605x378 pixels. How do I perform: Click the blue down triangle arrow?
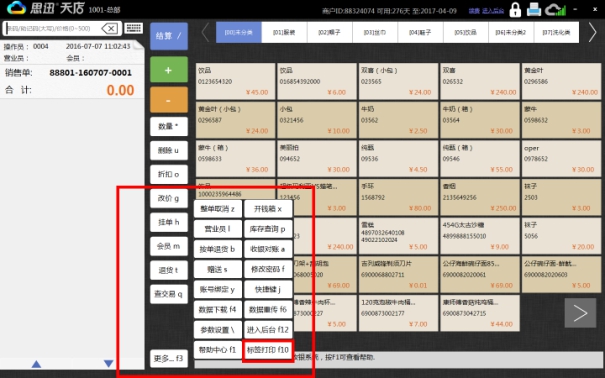(x=108, y=364)
